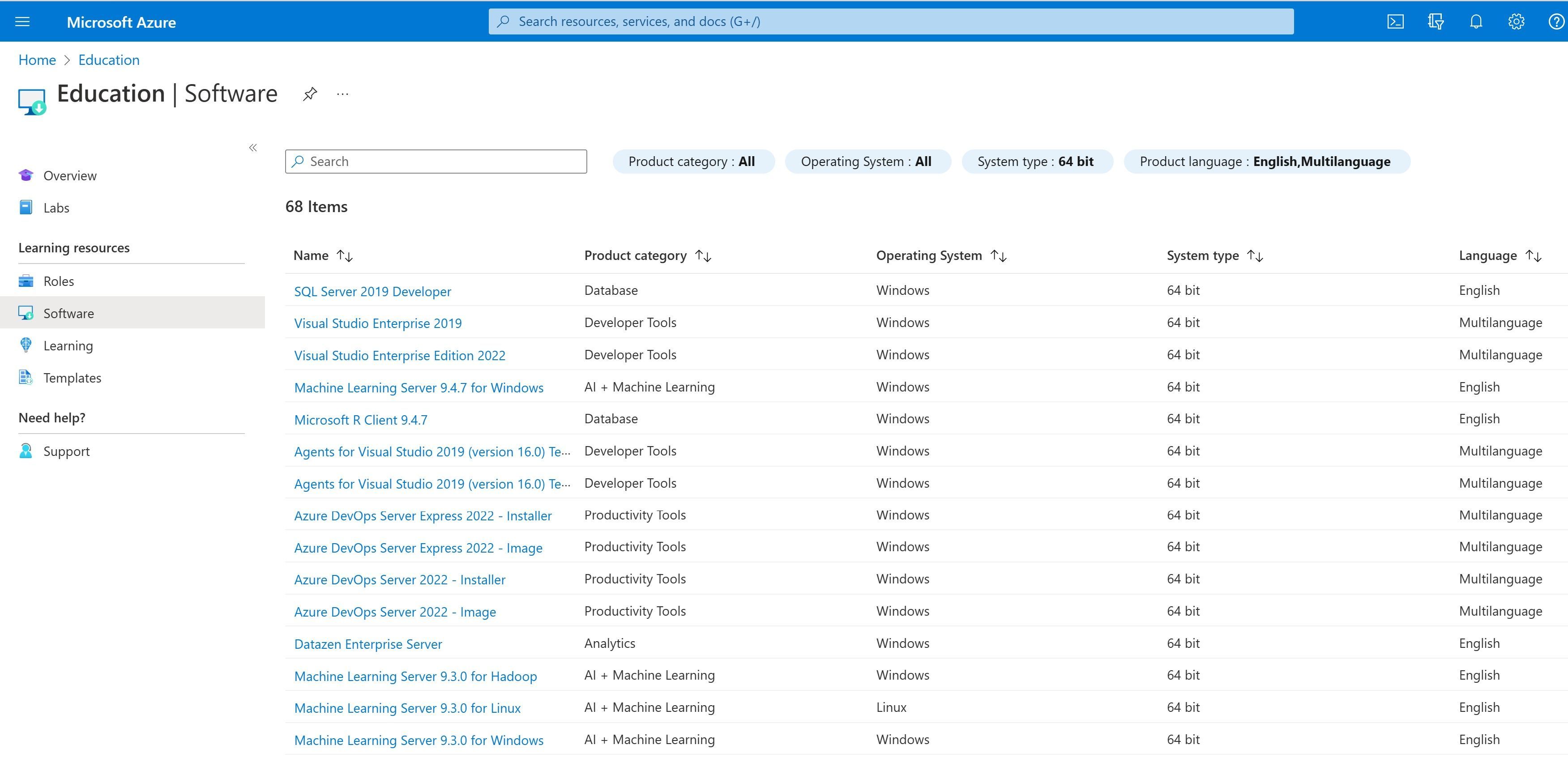Viewport: 1568px width, 766px height.
Task: Collapse the sidebar with double chevron
Action: point(253,148)
